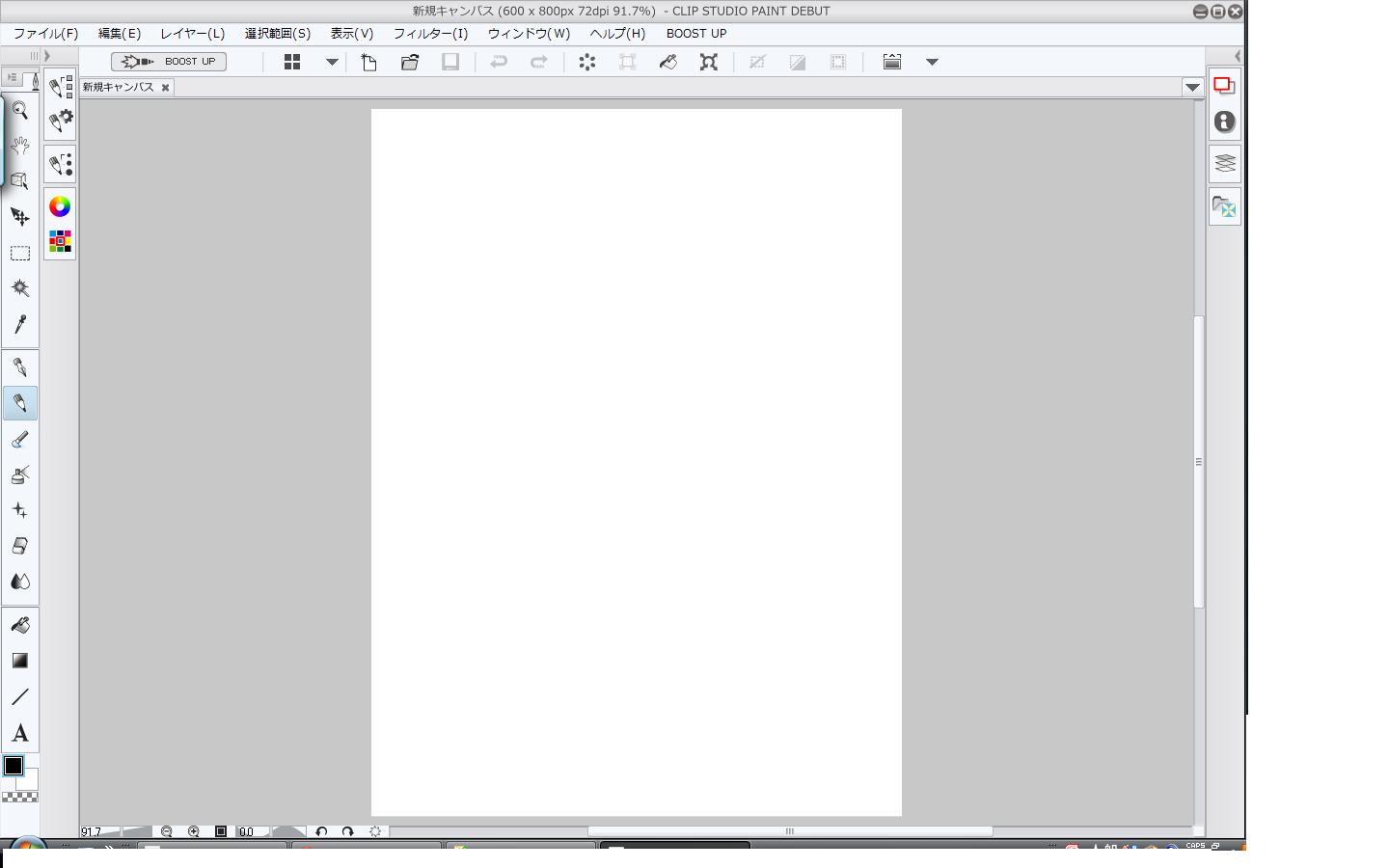Expand the collapsed right palette dock
Image resolution: width=1389 pixels, height=868 pixels.
[1238, 56]
